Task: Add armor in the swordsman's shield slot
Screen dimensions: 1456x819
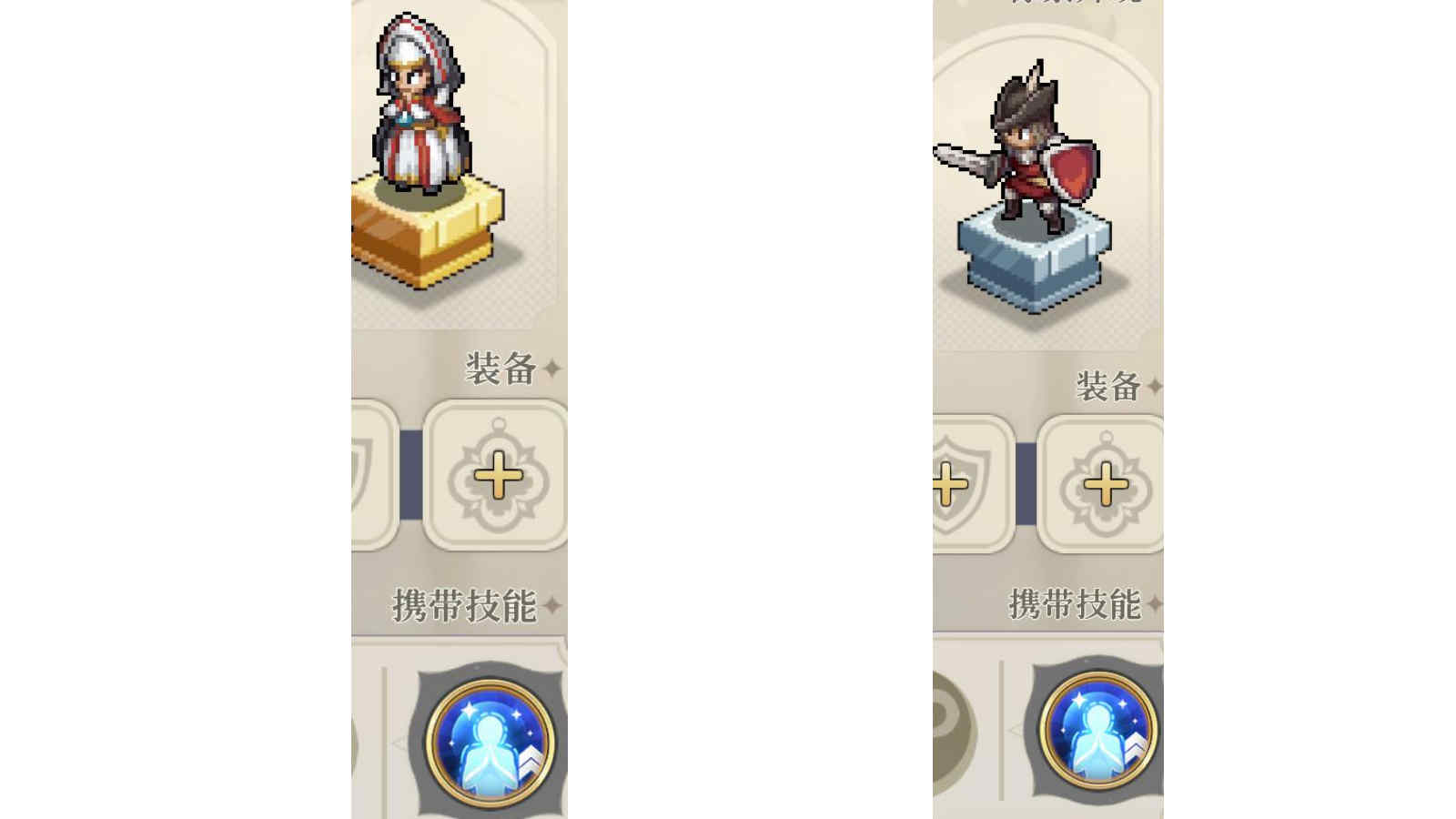Action: pos(971,483)
